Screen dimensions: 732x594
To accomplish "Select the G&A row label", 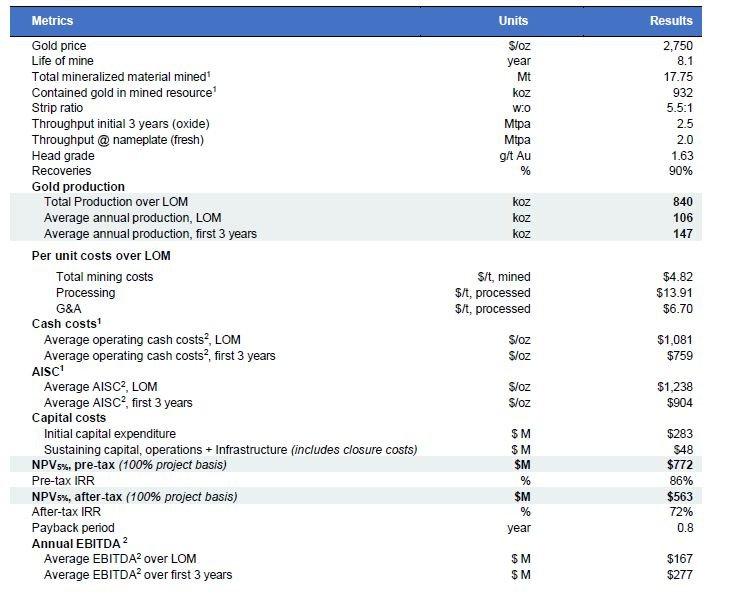I will [69, 309].
